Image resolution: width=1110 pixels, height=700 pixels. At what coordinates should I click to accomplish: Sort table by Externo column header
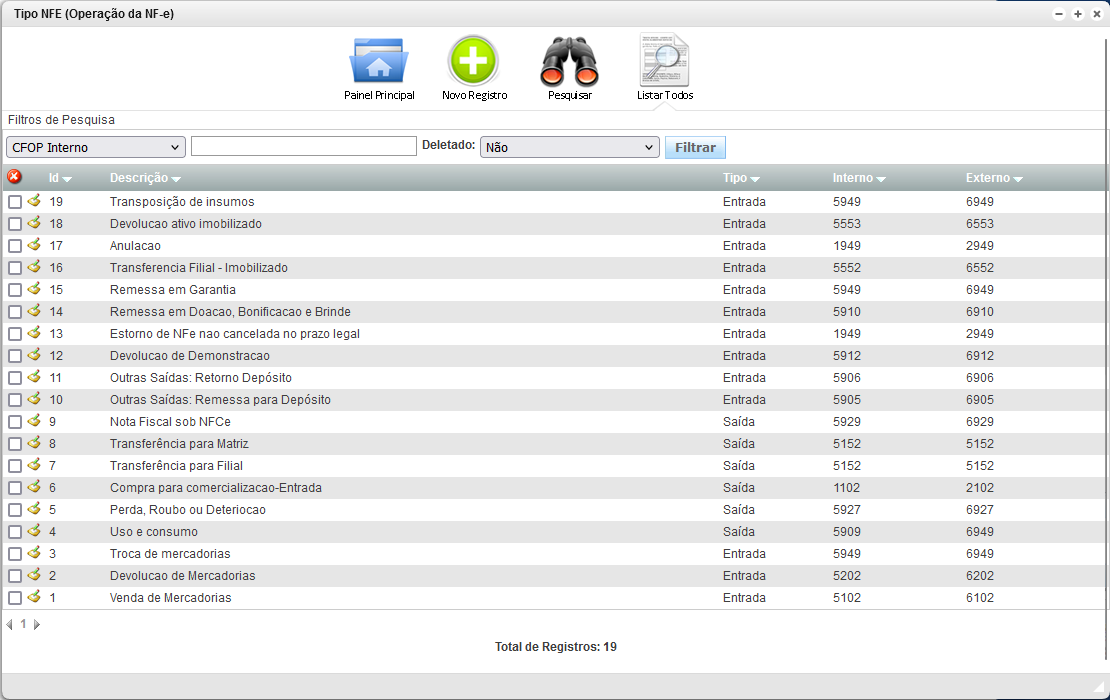pyautogui.click(x=994, y=178)
